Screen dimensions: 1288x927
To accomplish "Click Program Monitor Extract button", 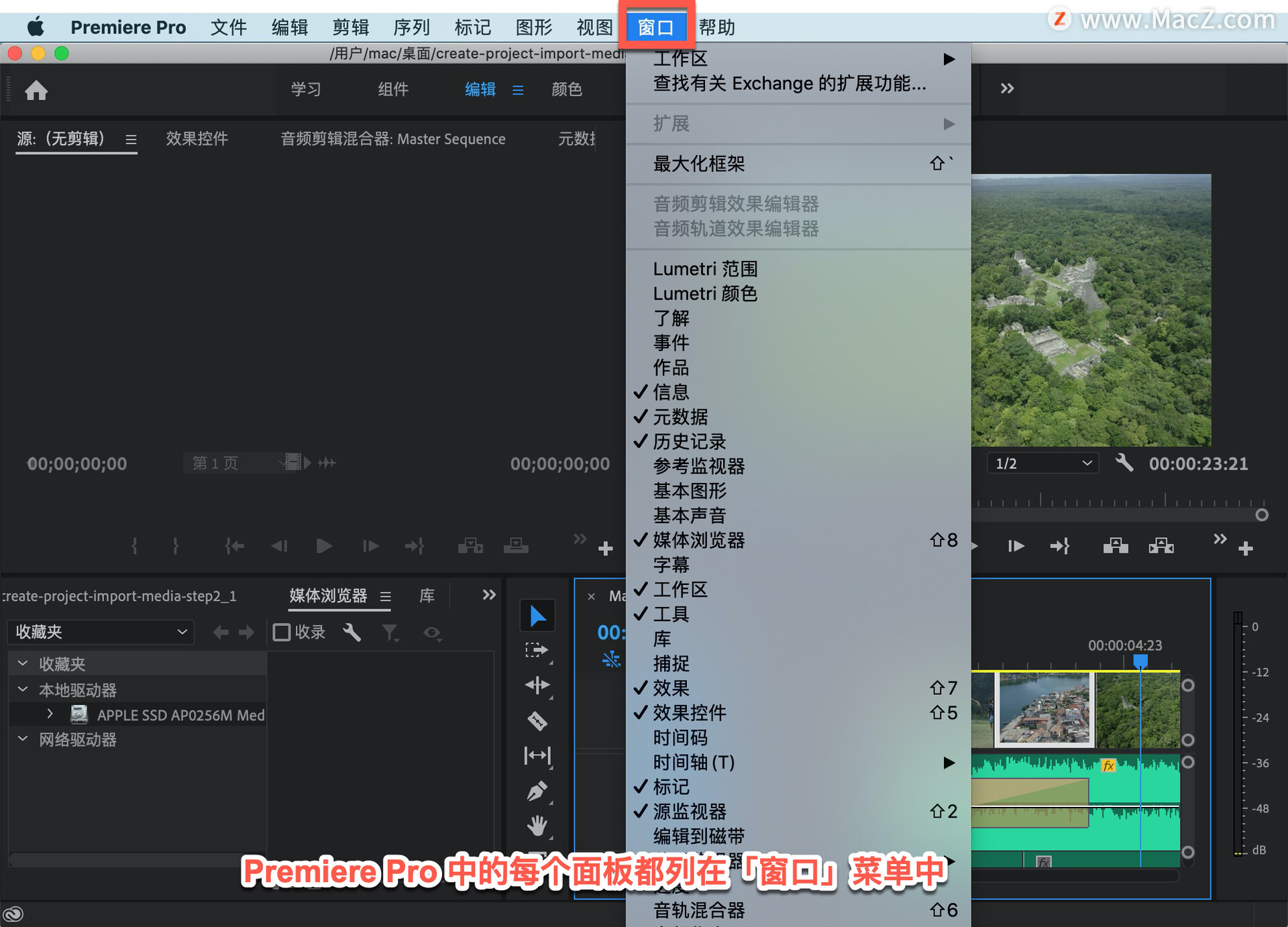I will [x=1161, y=546].
